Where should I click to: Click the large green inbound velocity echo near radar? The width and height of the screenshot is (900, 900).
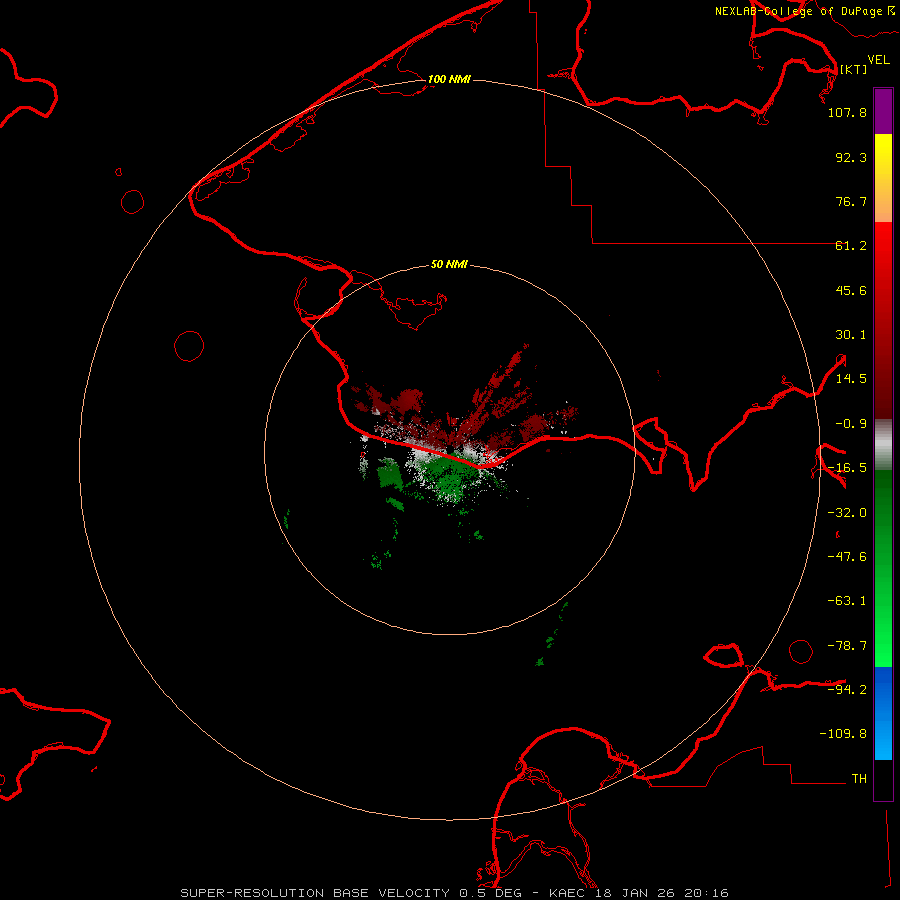coord(451,476)
